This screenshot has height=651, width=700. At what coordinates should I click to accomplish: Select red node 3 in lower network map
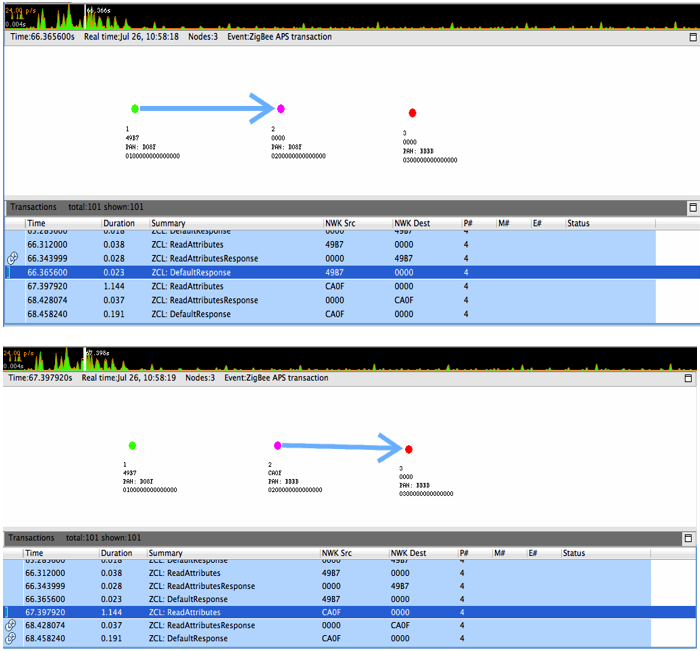point(408,449)
